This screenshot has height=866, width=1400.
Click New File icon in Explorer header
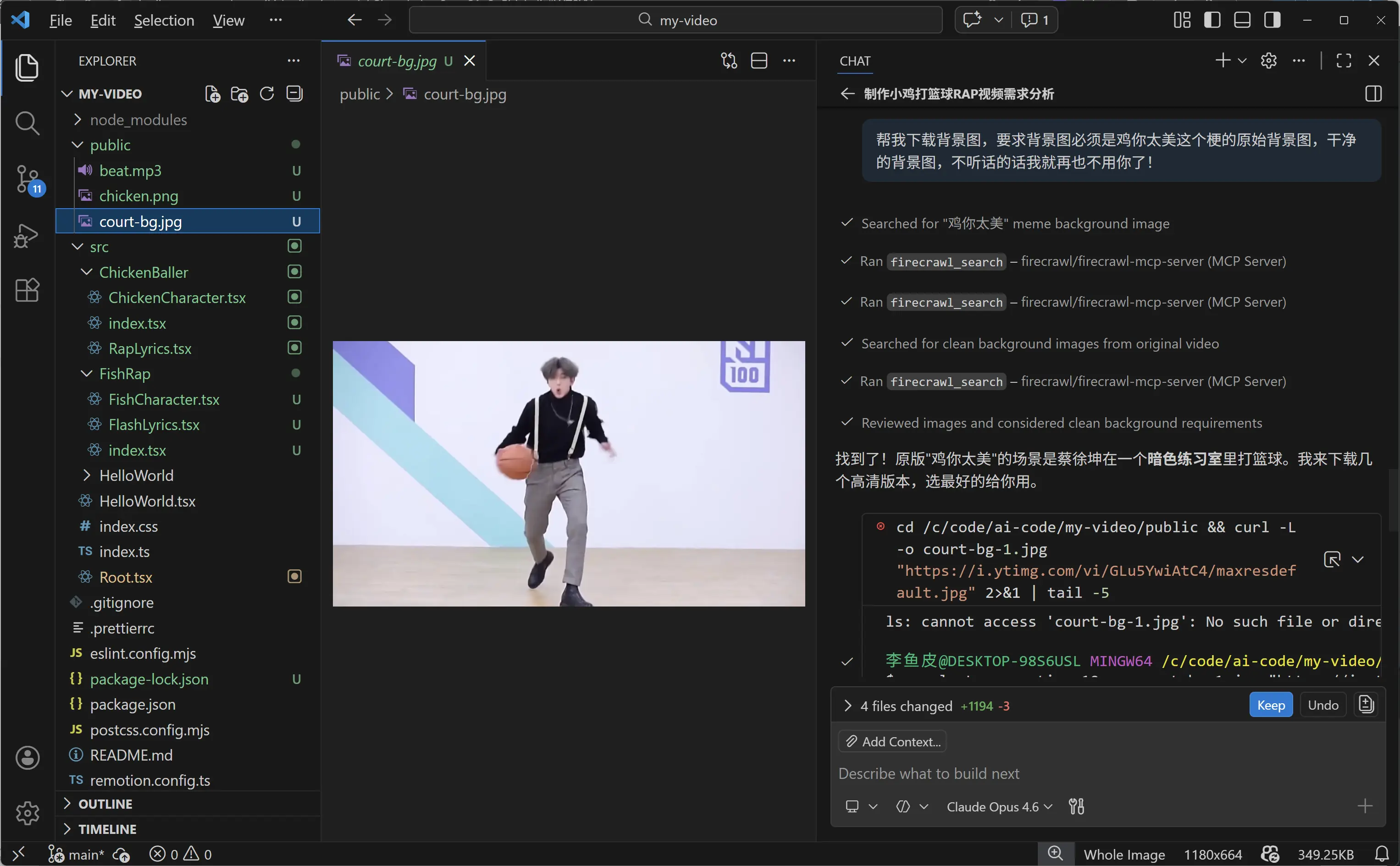(x=212, y=94)
